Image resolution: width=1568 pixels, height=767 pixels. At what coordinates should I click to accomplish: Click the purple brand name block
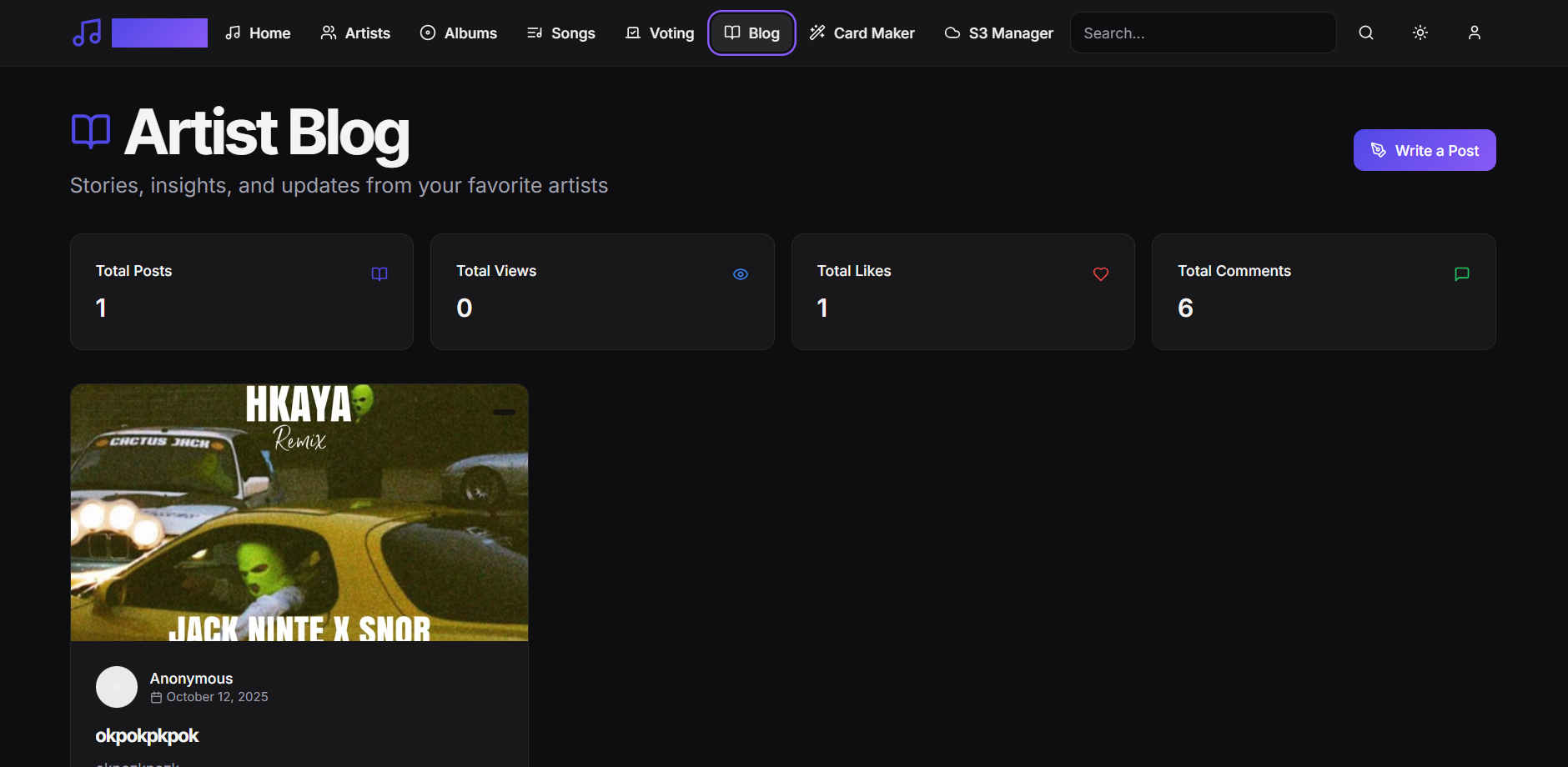coord(159,33)
